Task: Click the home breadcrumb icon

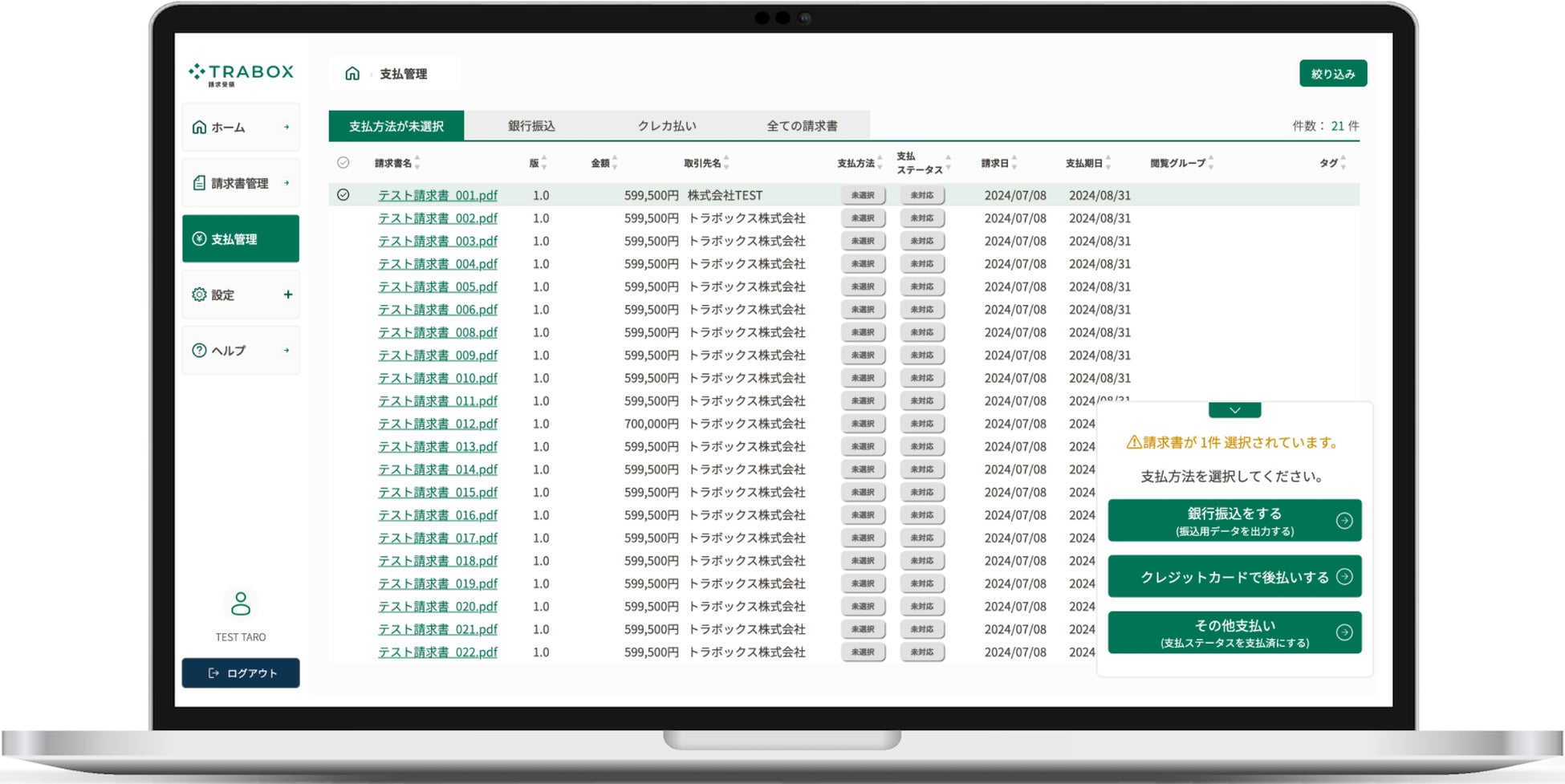Action: point(352,74)
